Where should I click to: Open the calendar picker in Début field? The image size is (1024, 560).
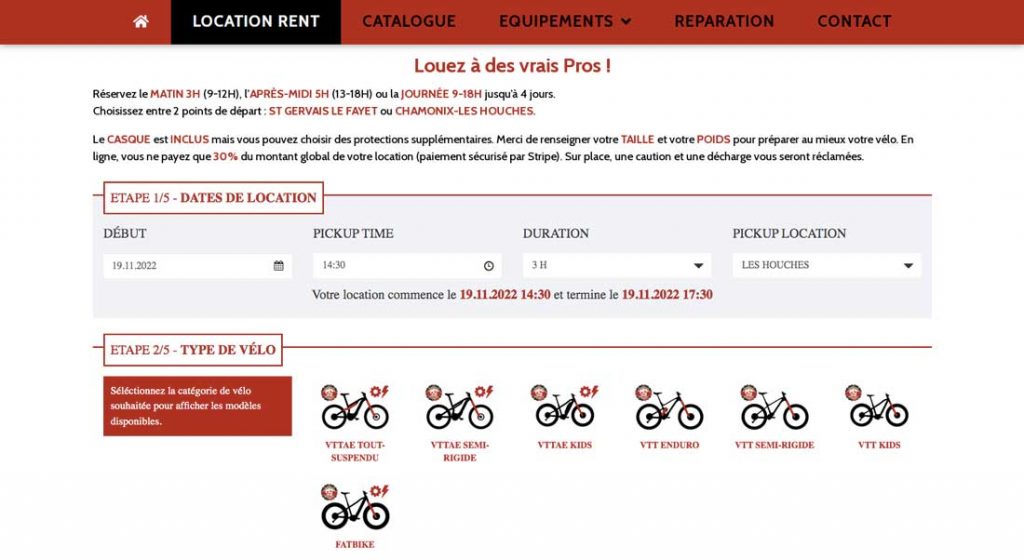pyautogui.click(x=279, y=266)
